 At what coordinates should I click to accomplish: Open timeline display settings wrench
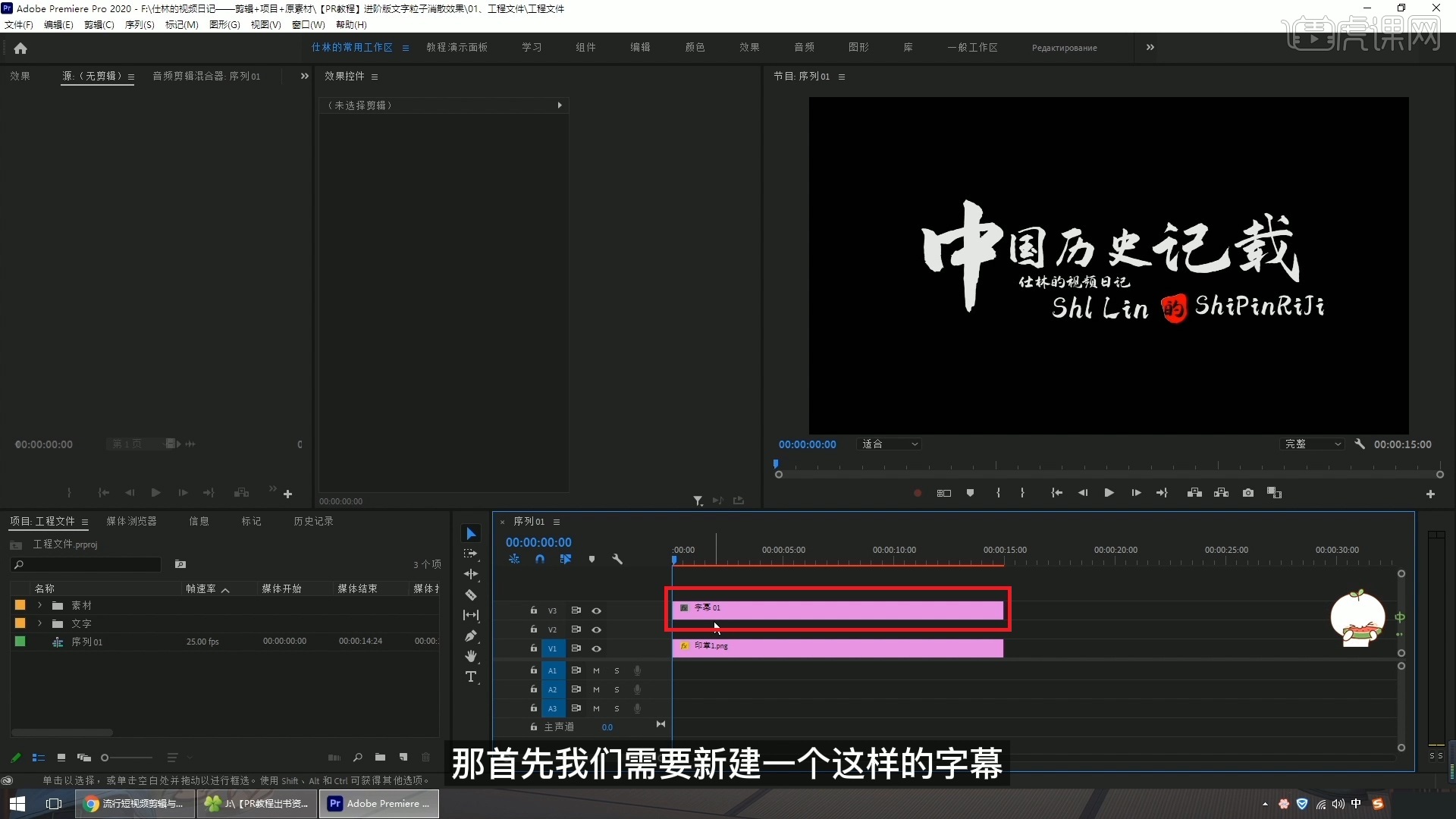[617, 559]
